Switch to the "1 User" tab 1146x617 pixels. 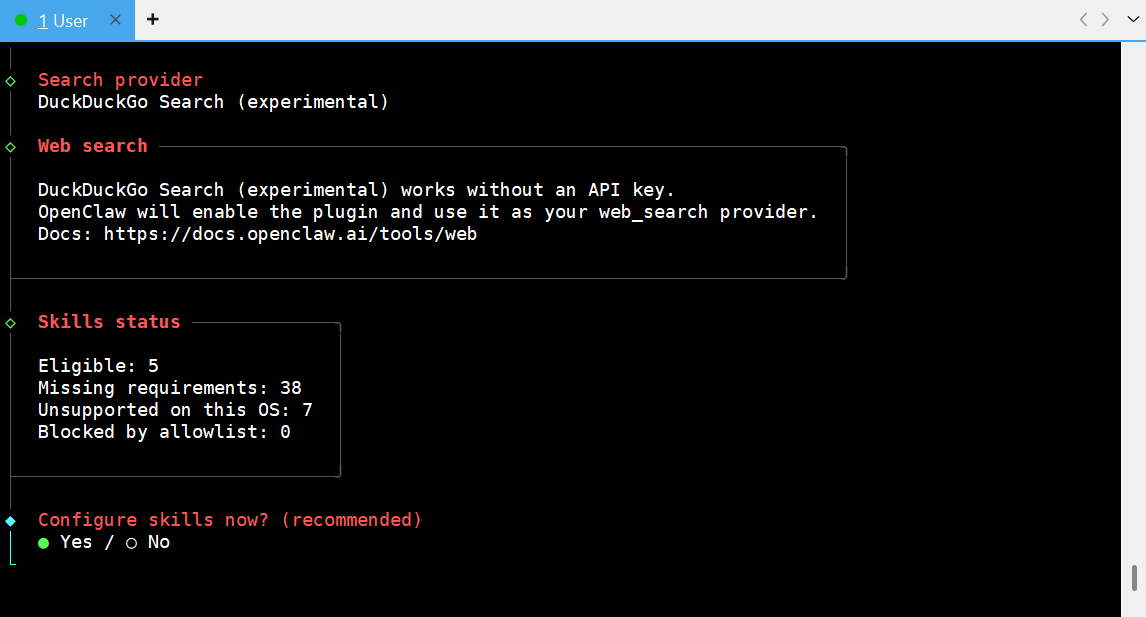coord(63,20)
